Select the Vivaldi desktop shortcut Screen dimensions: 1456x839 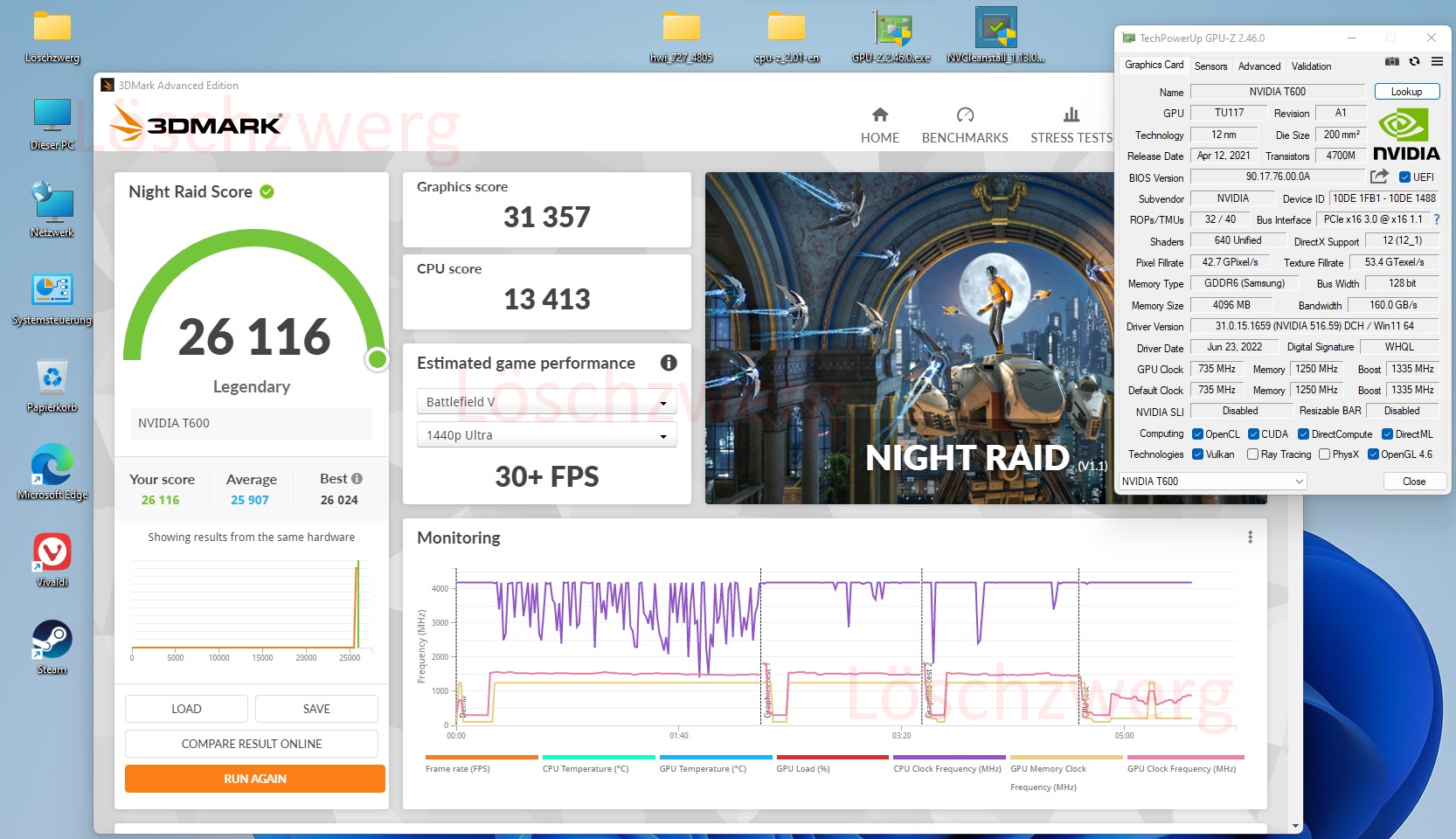[52, 560]
